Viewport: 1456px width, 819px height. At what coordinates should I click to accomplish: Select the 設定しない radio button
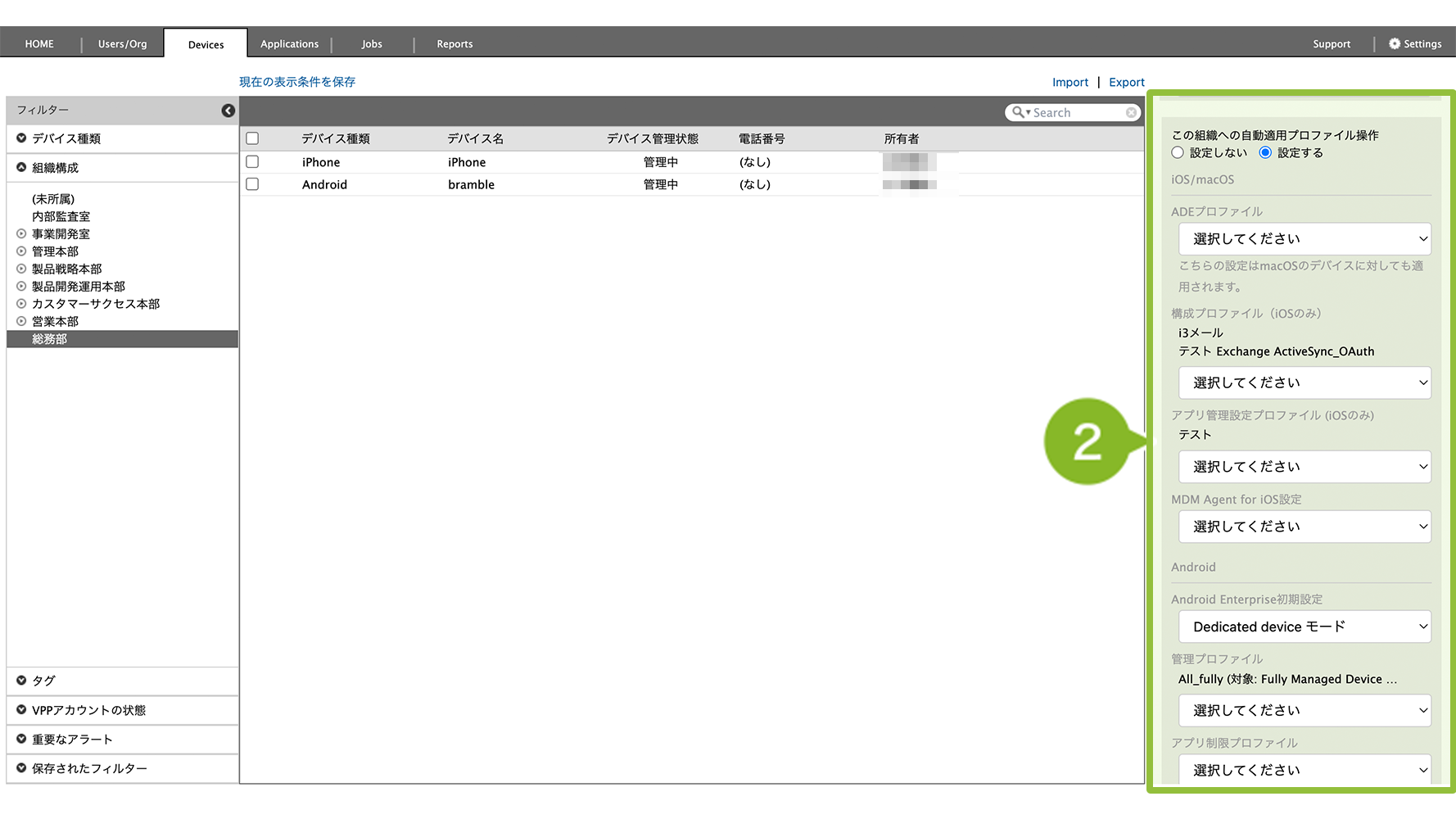coord(1178,153)
